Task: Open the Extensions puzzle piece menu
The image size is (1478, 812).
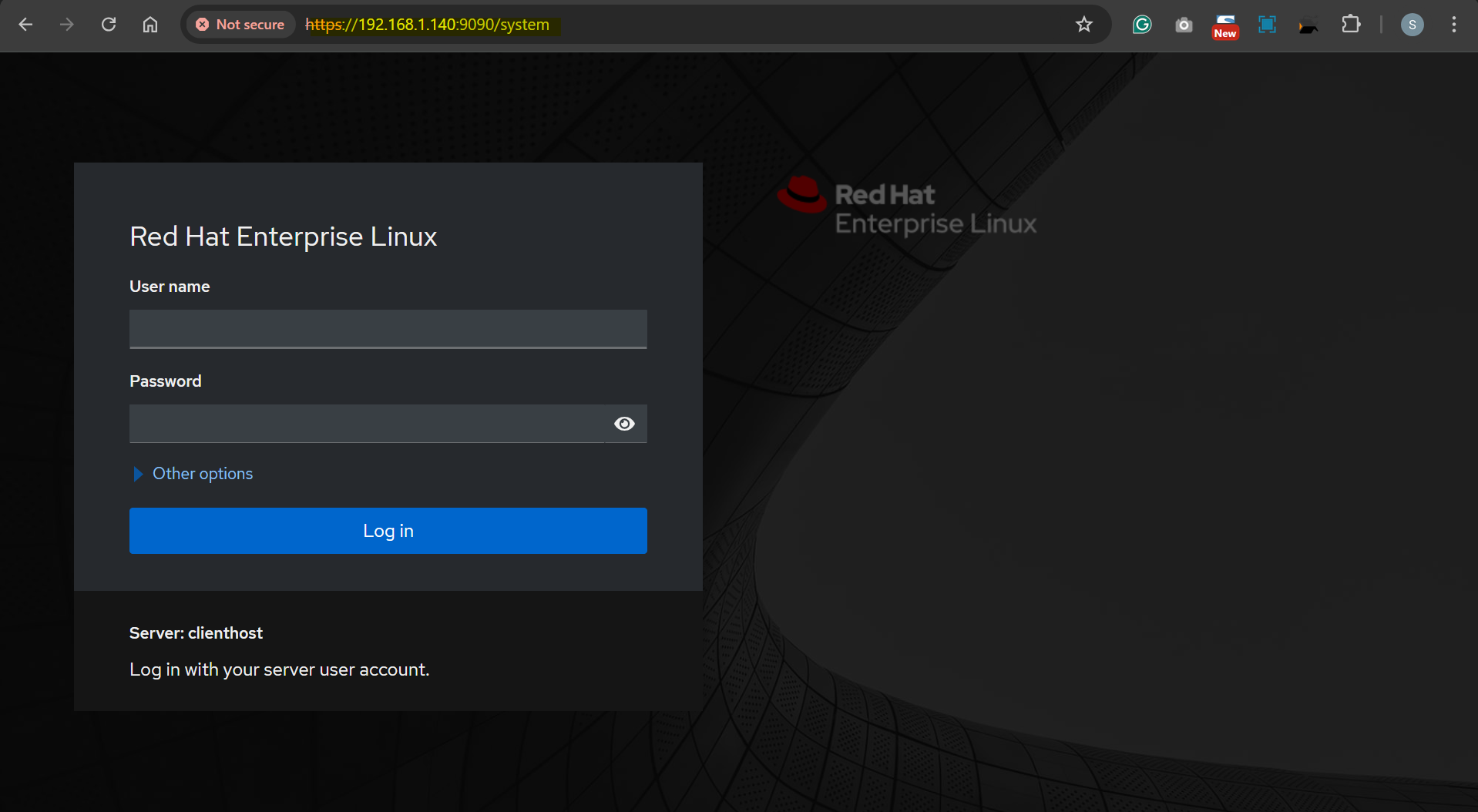Action: click(1351, 25)
